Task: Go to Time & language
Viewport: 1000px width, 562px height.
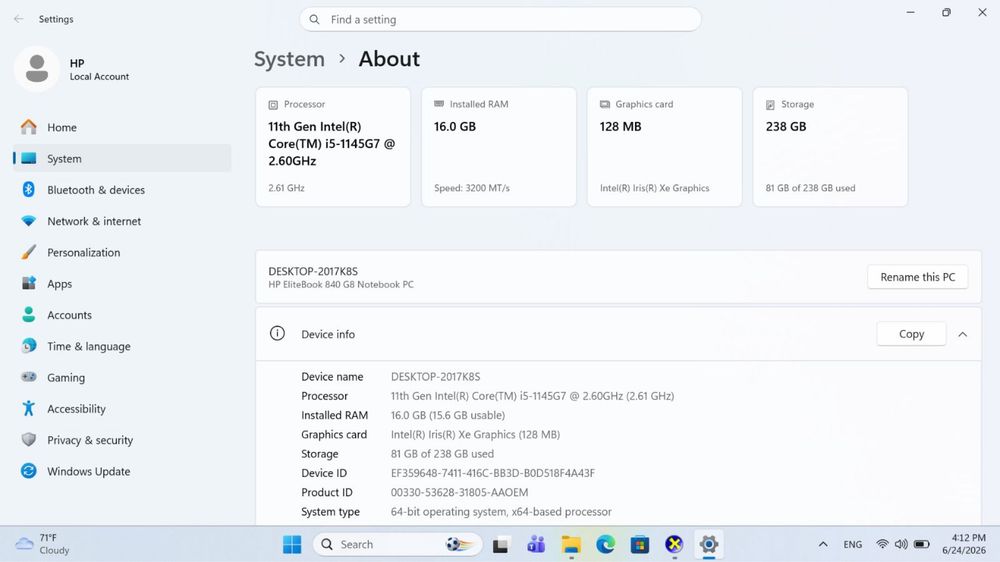Action: (121, 346)
